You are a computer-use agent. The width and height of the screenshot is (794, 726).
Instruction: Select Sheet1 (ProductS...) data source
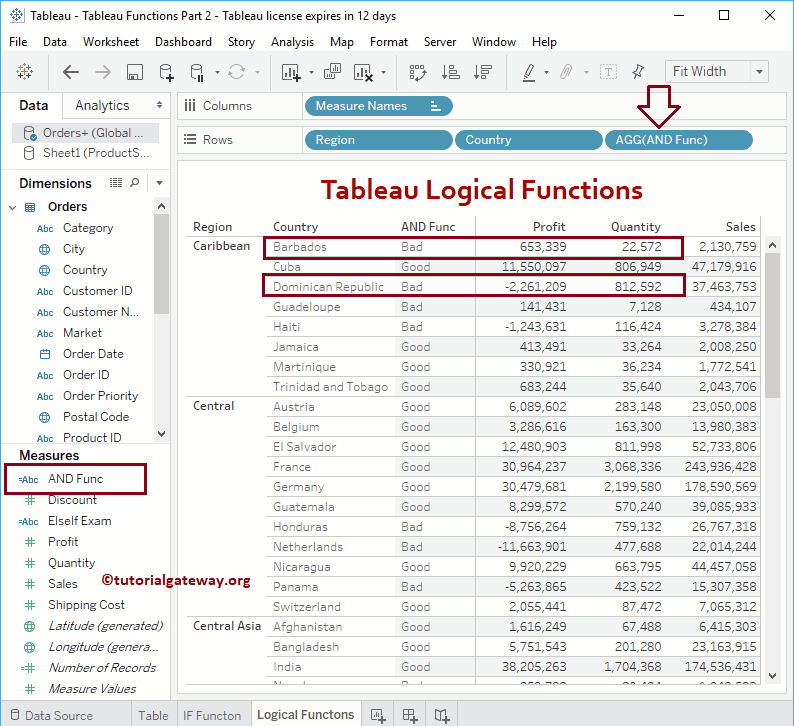85,153
